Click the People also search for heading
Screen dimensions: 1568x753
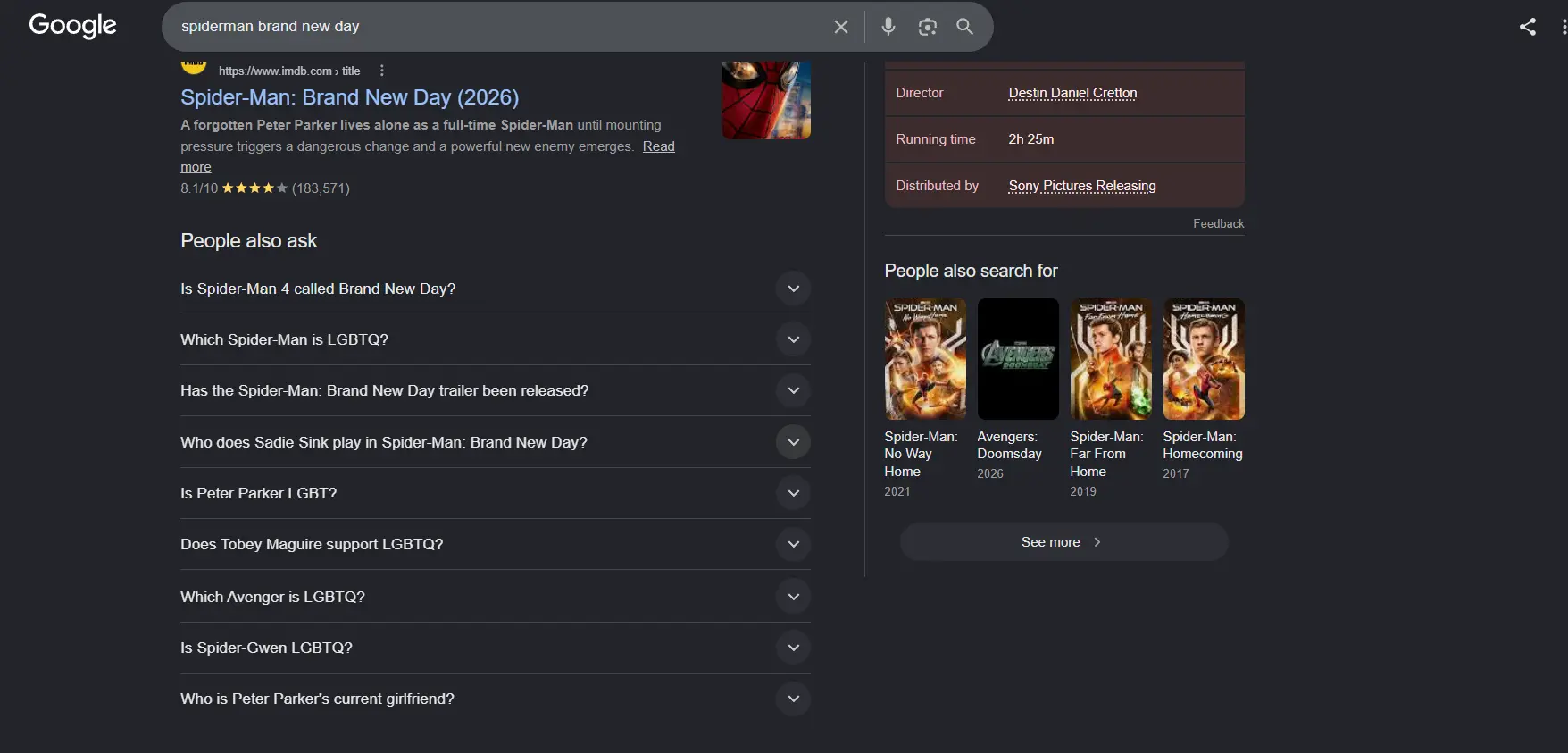tap(971, 271)
